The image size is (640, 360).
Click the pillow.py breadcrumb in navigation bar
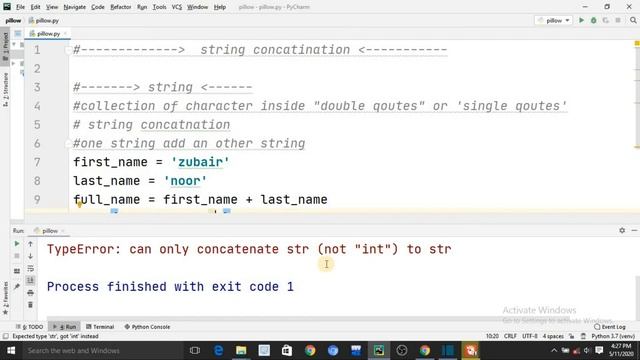point(44,20)
